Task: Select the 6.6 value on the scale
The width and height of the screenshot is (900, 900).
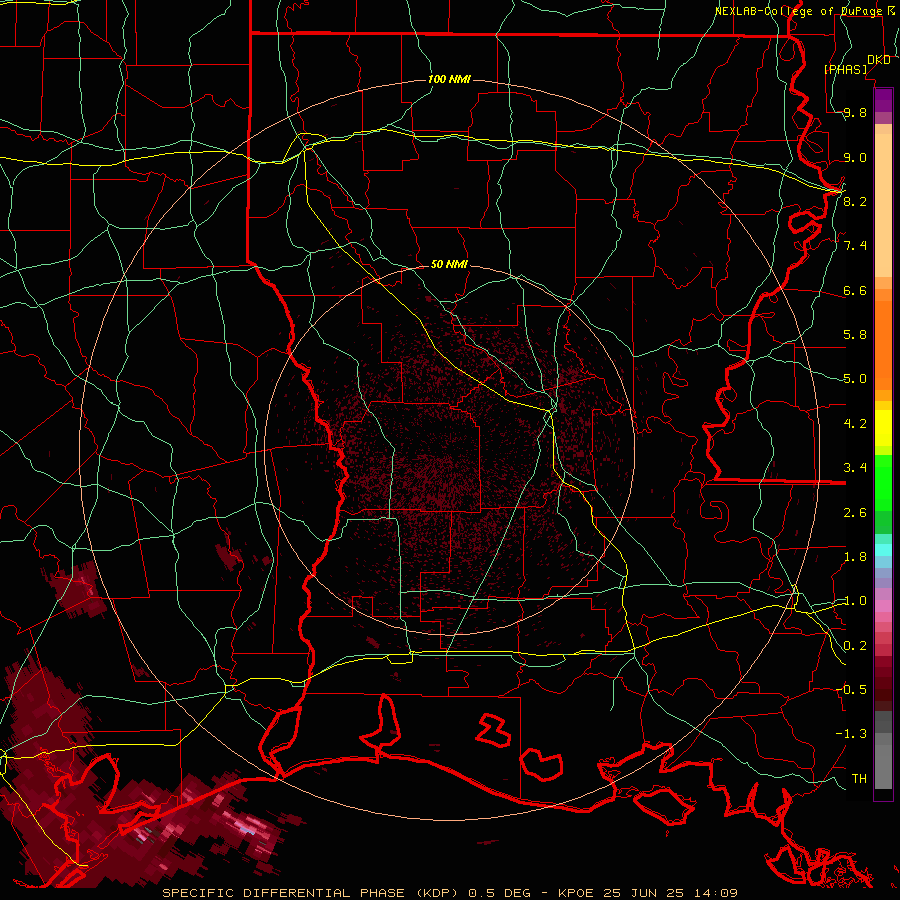Action: (855, 290)
